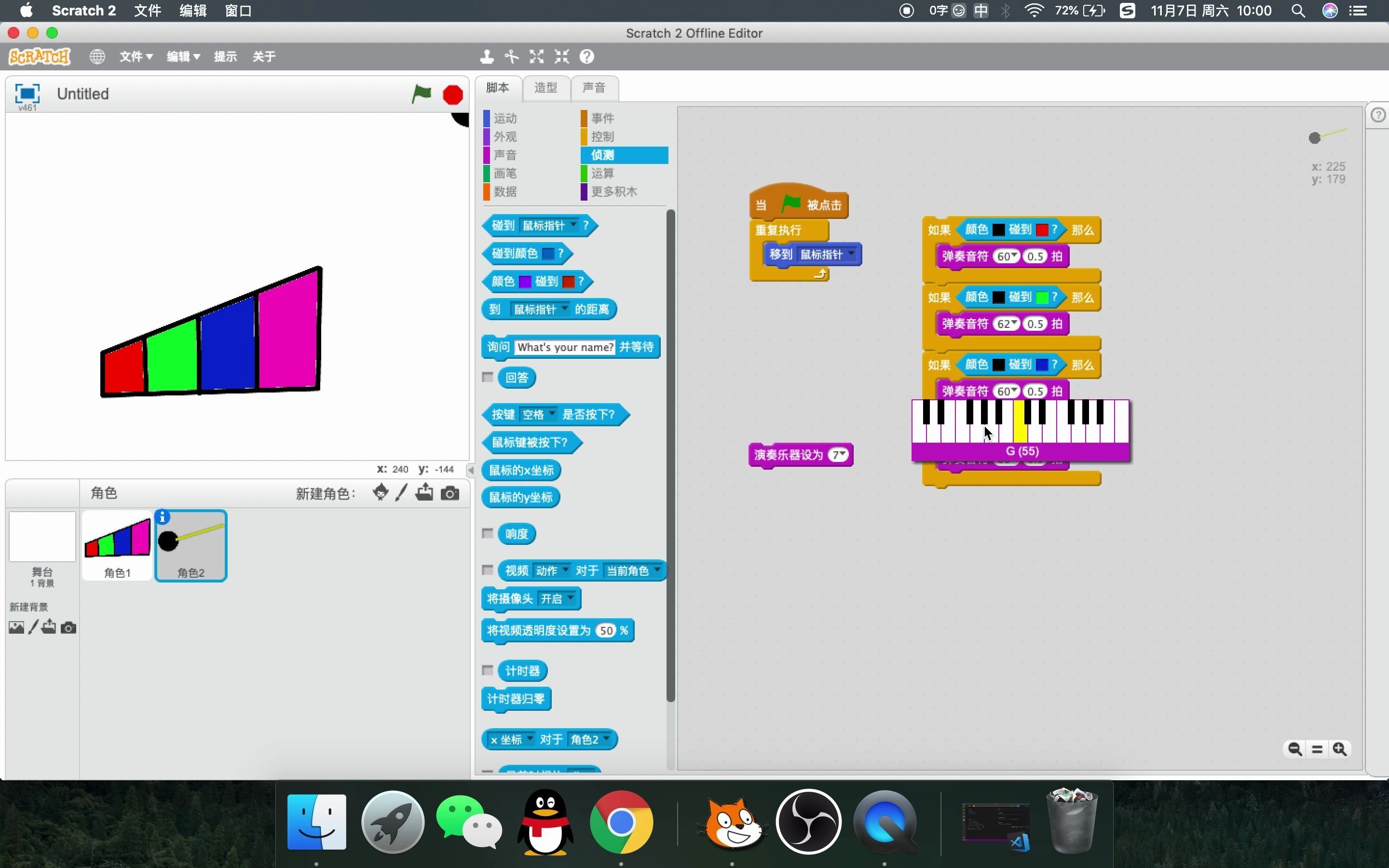
Task: Open the 声音 sounds tab
Action: [x=594, y=87]
